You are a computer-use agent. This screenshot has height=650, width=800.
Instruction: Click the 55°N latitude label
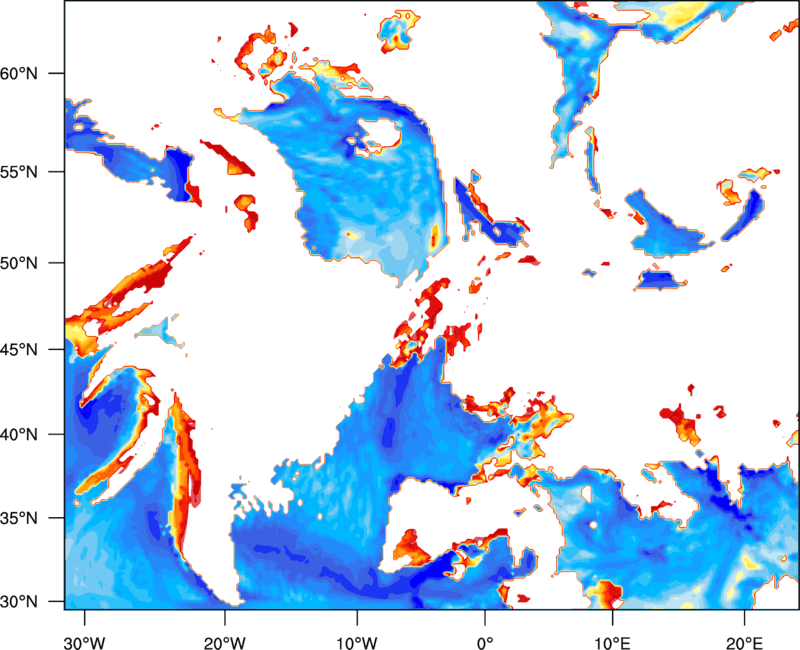(x=19, y=172)
